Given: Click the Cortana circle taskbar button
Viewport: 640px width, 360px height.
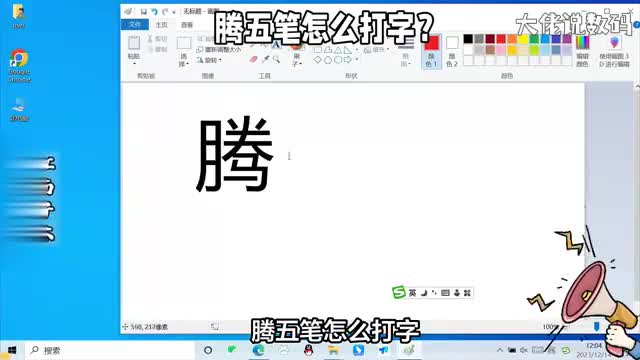Looking at the screenshot, I should (x=208, y=350).
